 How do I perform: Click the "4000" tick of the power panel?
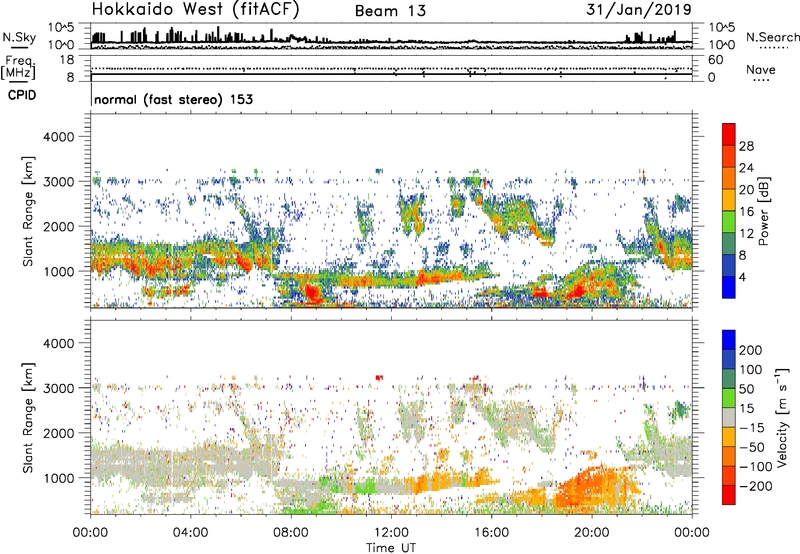tap(58, 137)
